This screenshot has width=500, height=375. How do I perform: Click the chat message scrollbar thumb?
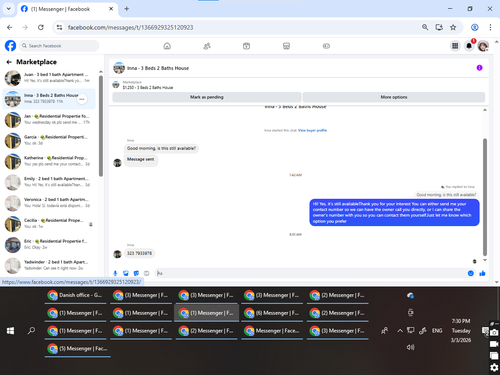pyautogui.click(x=485, y=197)
